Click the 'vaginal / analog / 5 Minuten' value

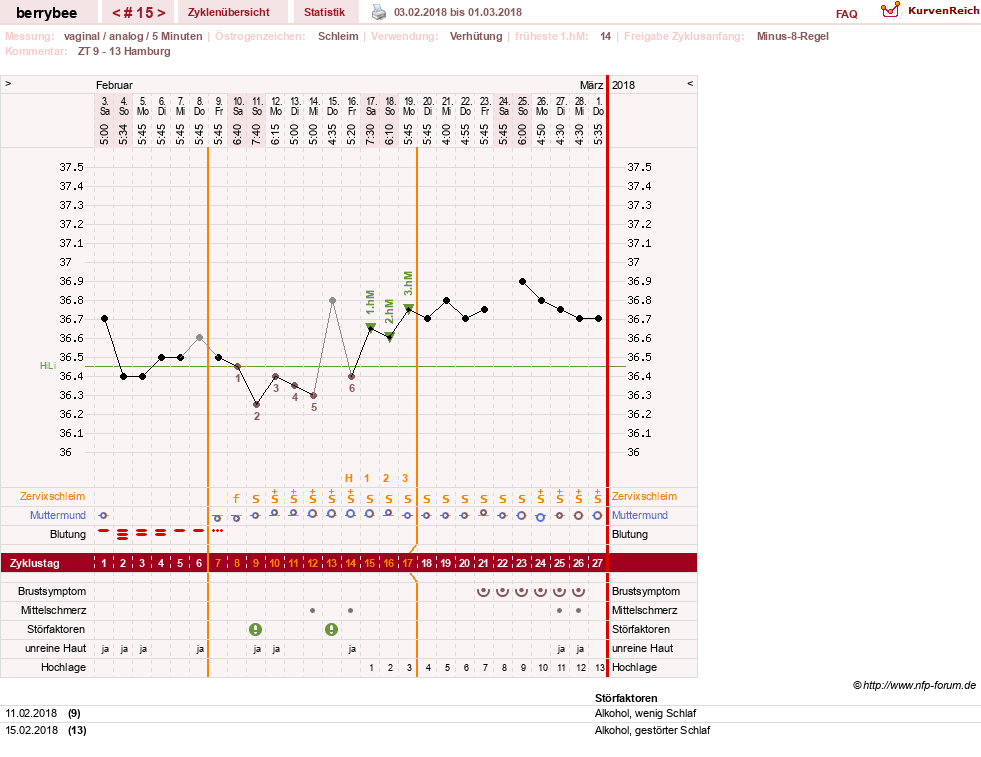pos(133,36)
